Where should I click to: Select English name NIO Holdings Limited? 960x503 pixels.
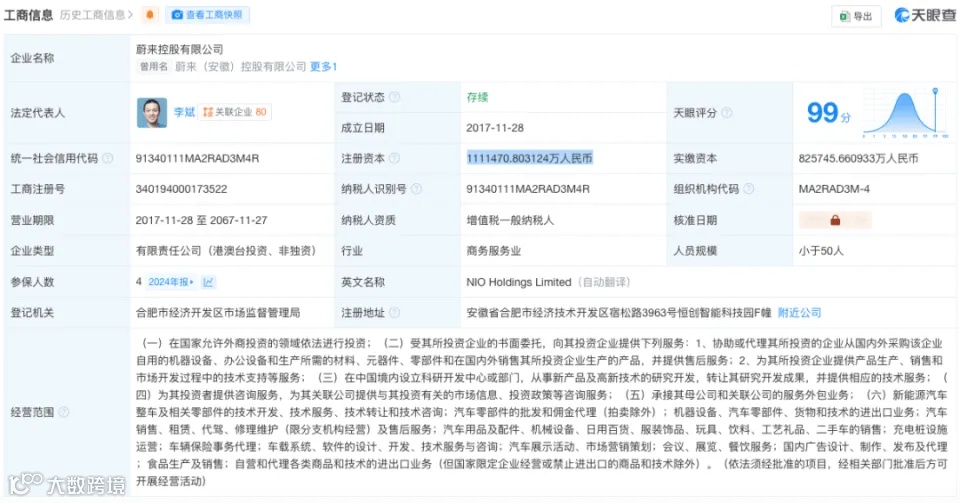pos(519,282)
